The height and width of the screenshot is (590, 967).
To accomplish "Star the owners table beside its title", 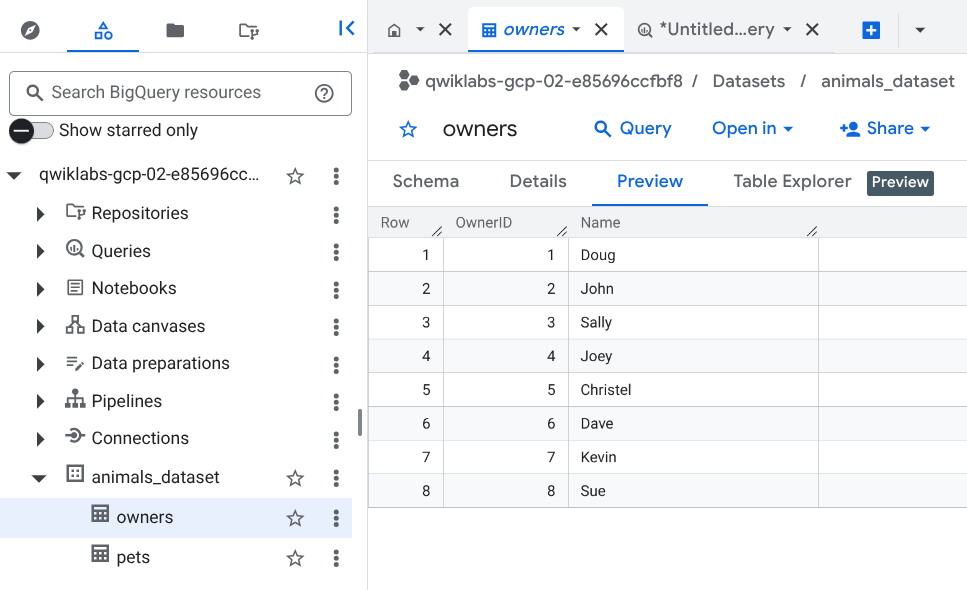I will [x=408, y=129].
